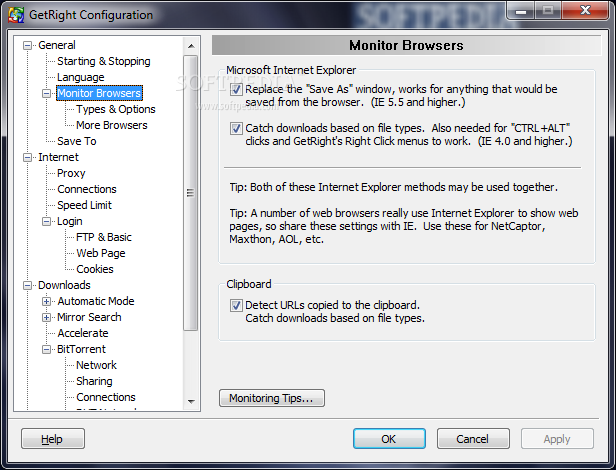Click the Help button
The width and height of the screenshot is (616, 470).
(53, 439)
